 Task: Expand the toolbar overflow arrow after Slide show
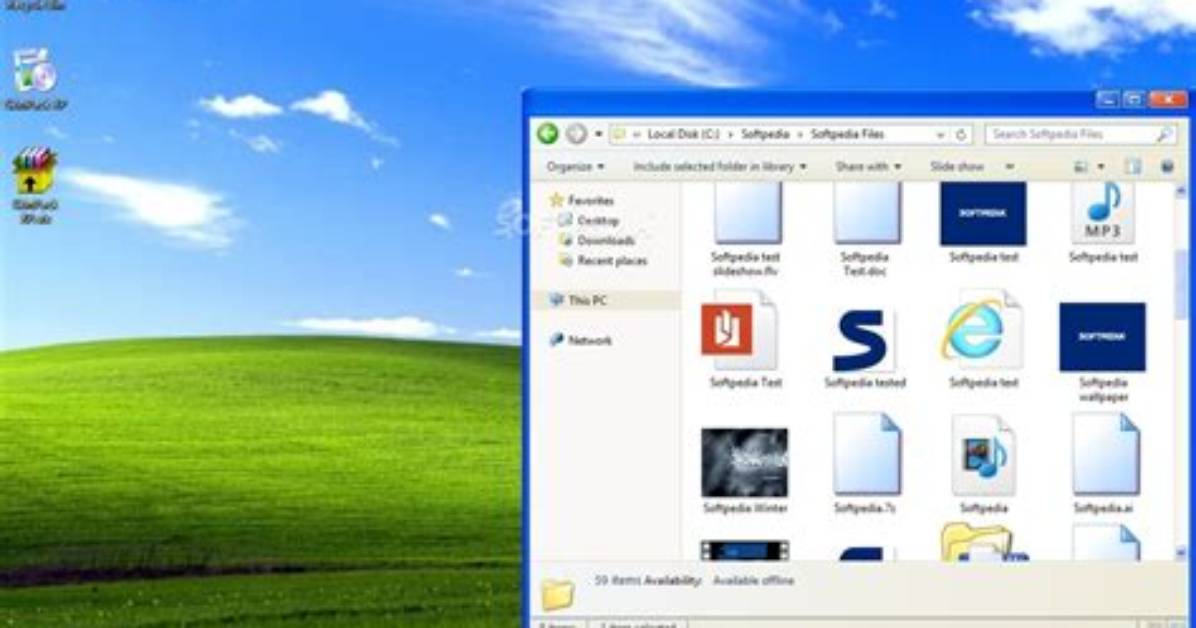tap(1009, 166)
